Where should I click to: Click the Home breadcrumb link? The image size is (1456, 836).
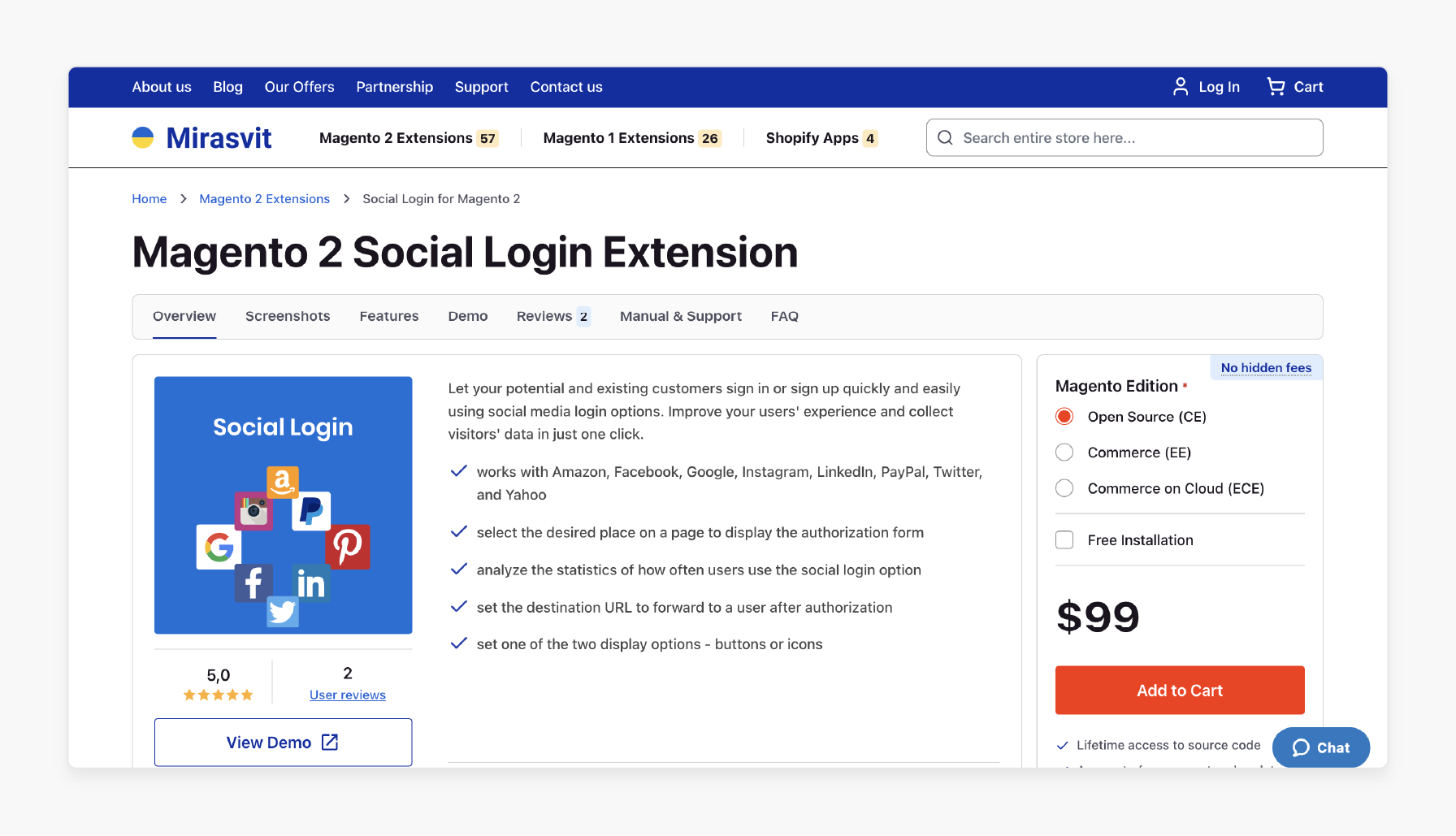pos(149,199)
